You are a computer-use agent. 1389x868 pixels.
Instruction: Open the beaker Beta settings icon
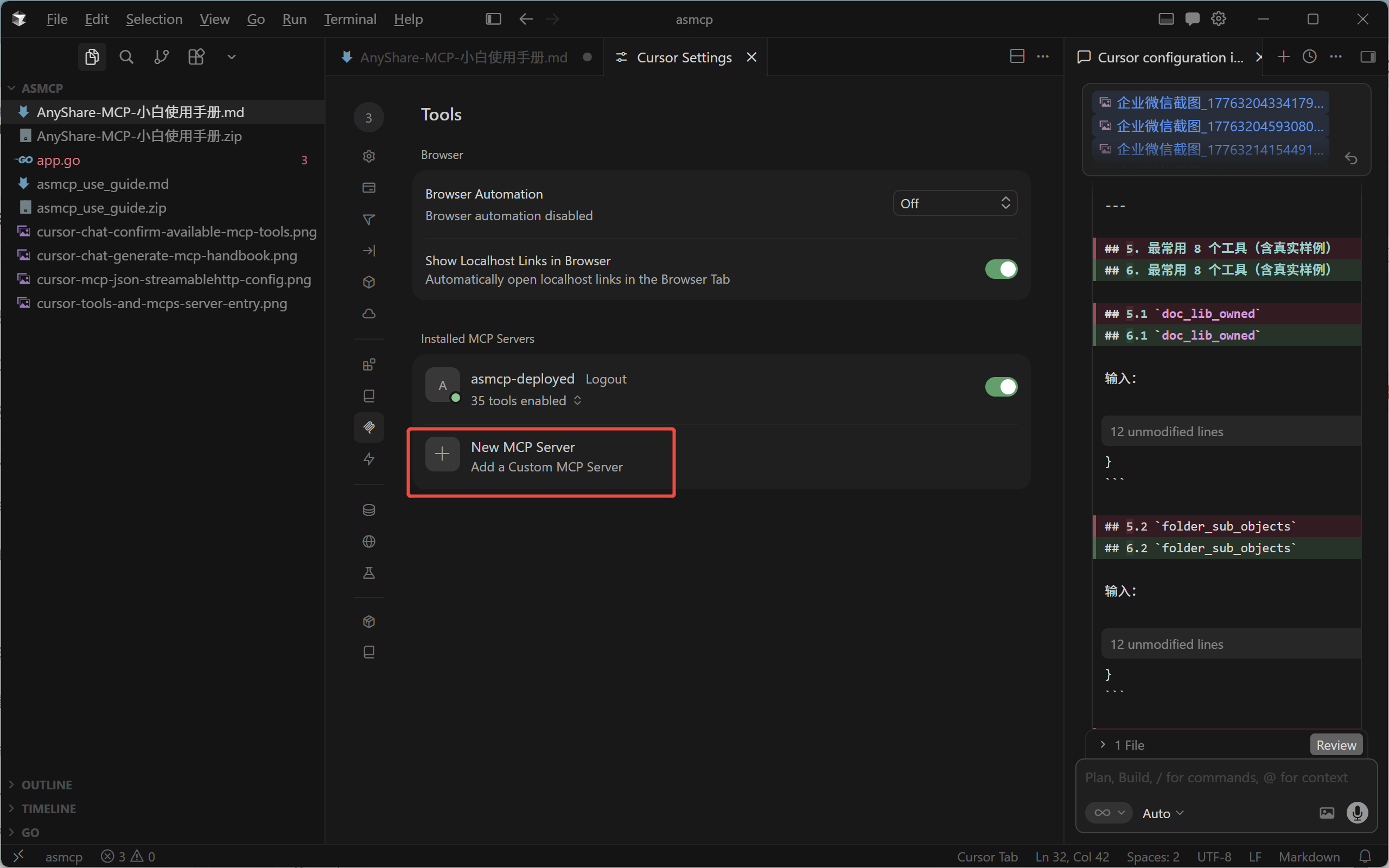(x=369, y=573)
